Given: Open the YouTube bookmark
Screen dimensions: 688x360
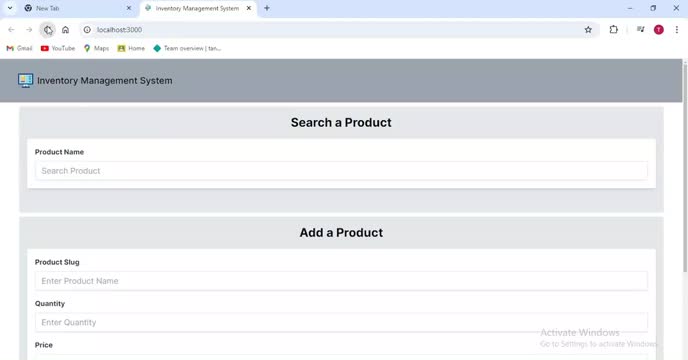Looking at the screenshot, I should (58, 48).
